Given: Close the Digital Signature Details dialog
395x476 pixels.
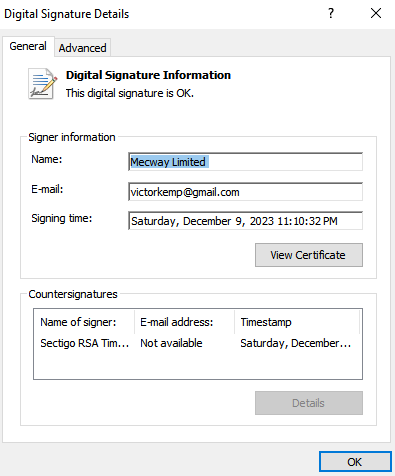Looking at the screenshot, I should (x=376, y=13).
